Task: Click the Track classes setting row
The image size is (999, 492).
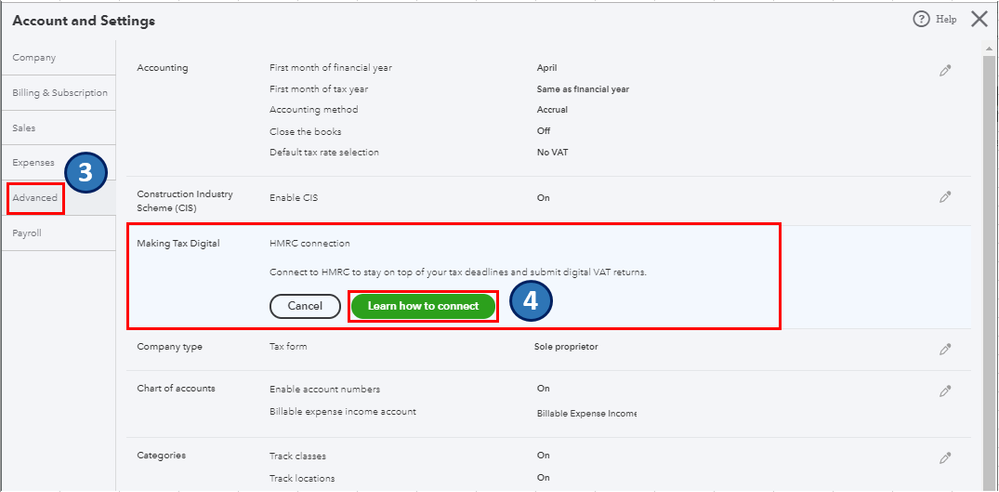Action: click(298, 456)
